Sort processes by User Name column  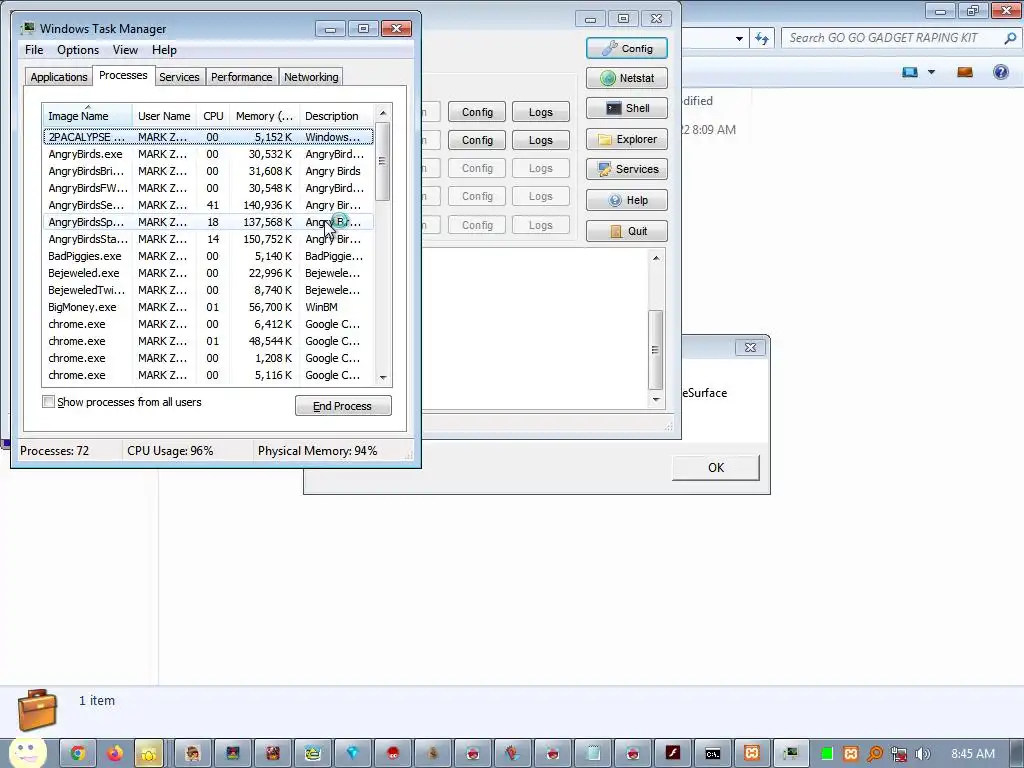[x=164, y=116]
